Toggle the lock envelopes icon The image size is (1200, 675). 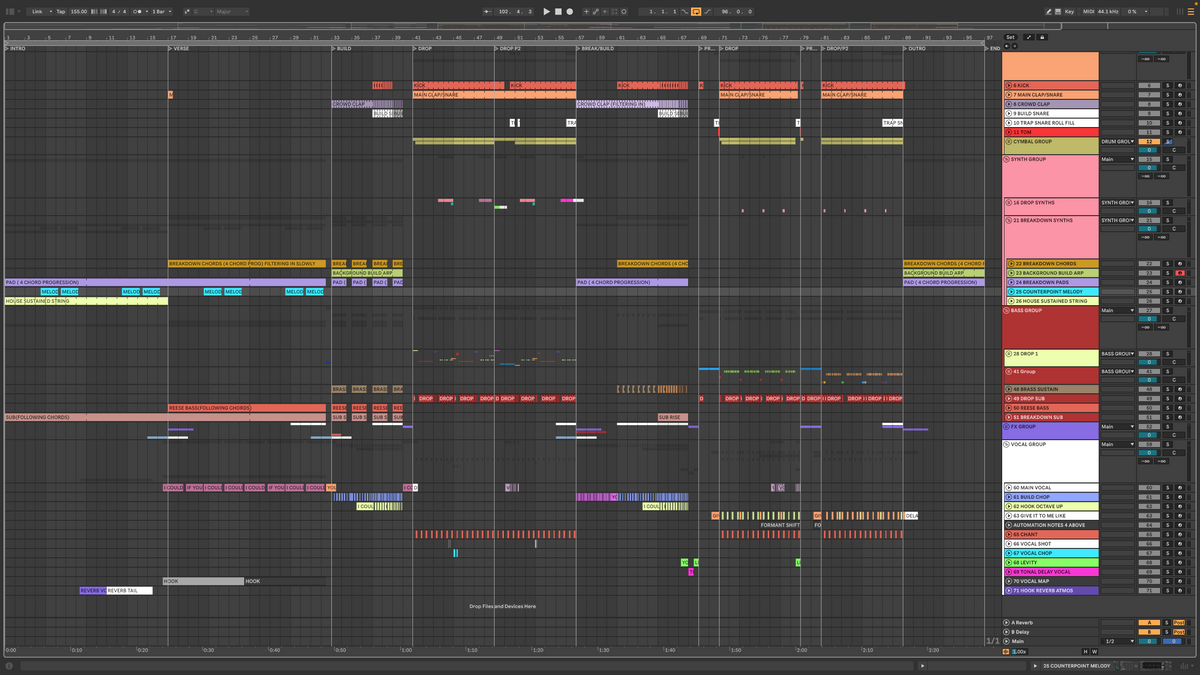[x=1041, y=37]
